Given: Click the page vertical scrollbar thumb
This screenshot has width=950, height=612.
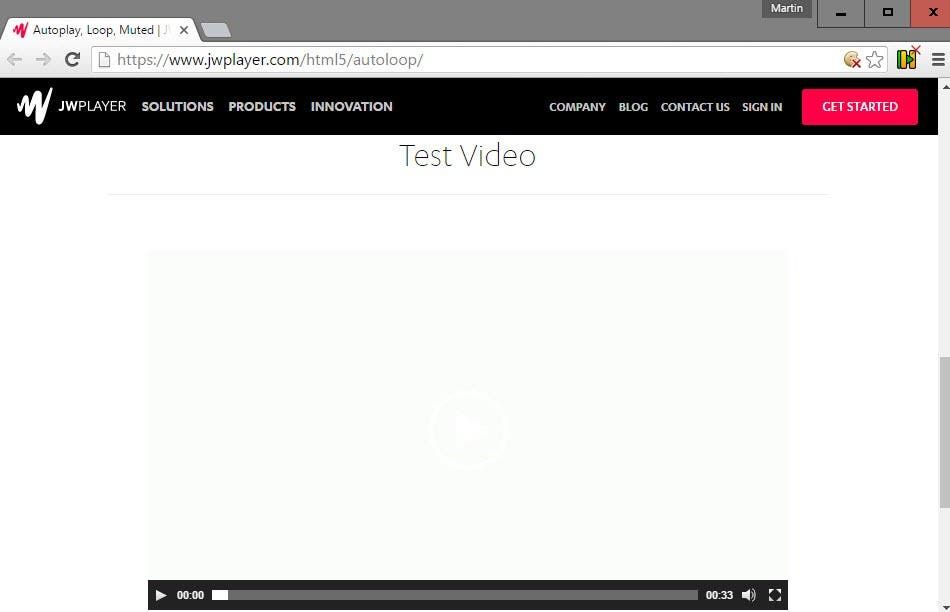Looking at the screenshot, I should point(945,432).
